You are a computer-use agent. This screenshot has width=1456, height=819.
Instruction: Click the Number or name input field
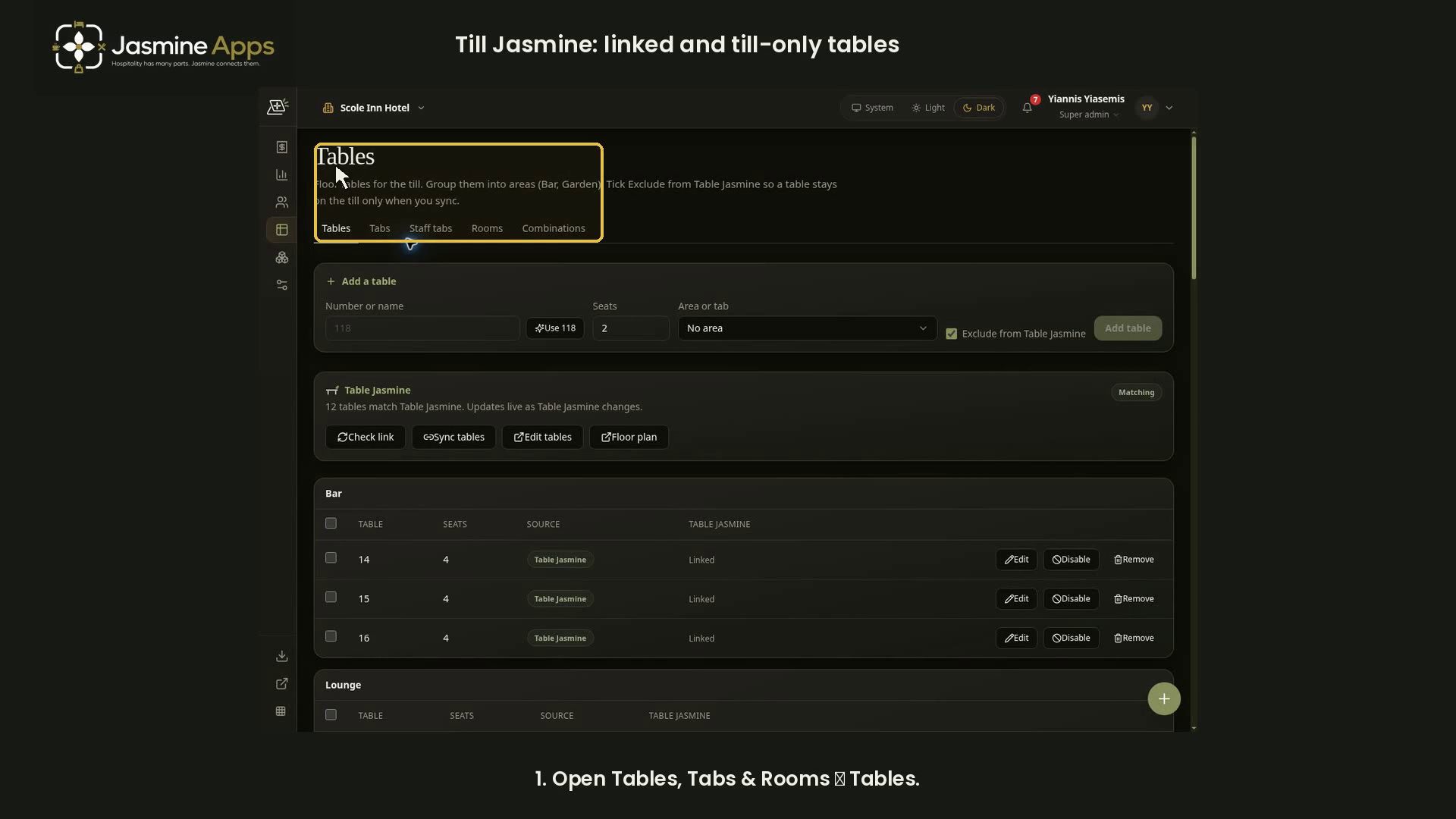point(422,328)
